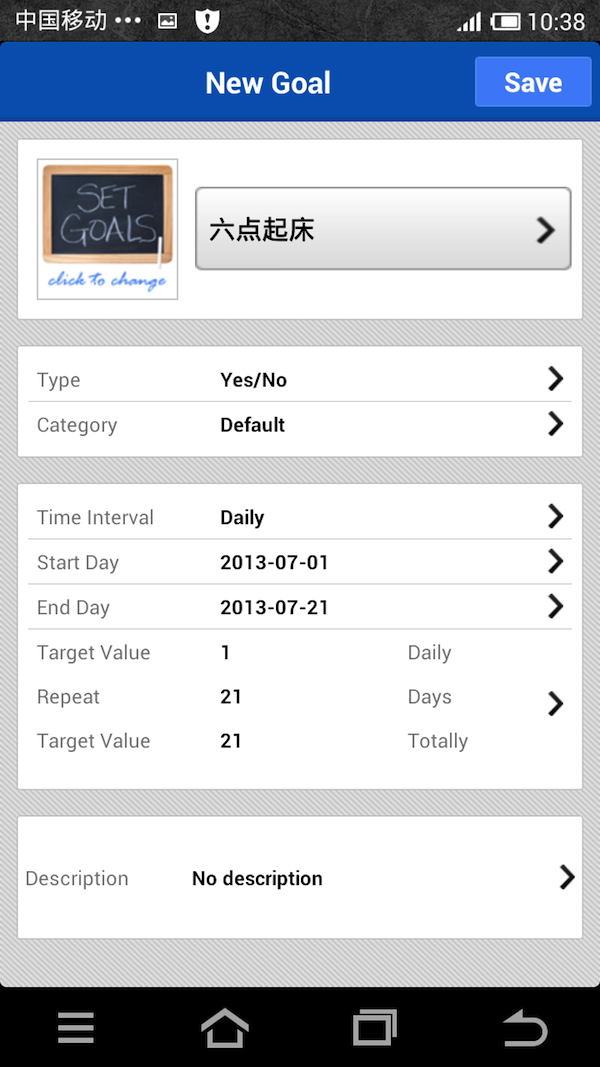Tap the shield icon in status bar
Image resolution: width=600 pixels, height=1067 pixels.
point(207,21)
